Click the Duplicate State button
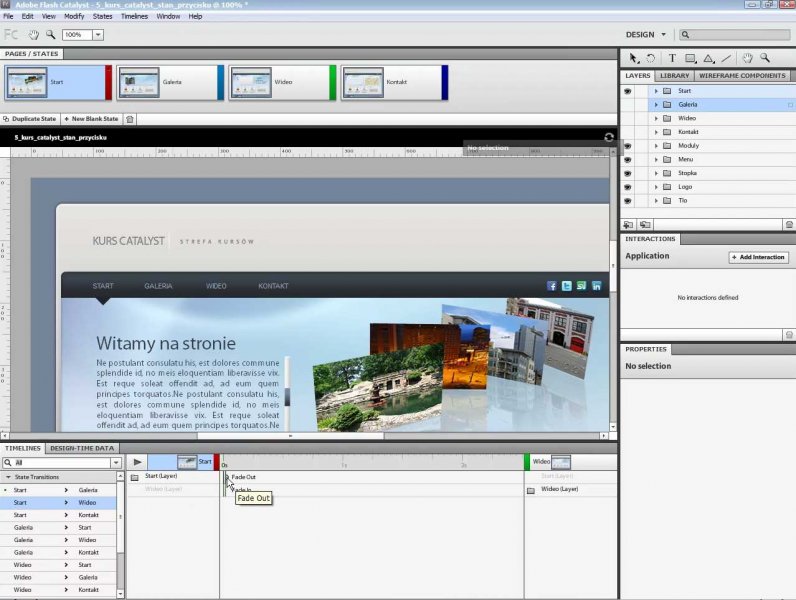796x600 pixels. coord(31,119)
